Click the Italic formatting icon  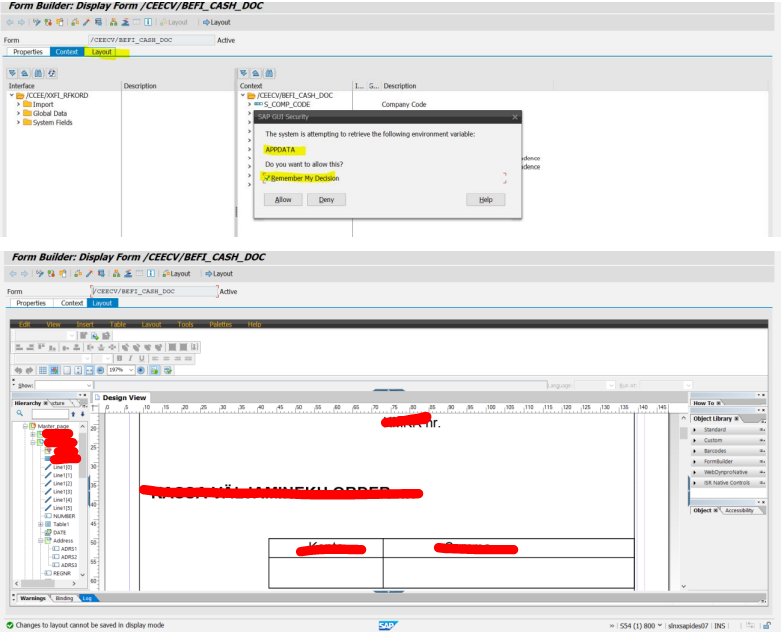tap(129, 358)
